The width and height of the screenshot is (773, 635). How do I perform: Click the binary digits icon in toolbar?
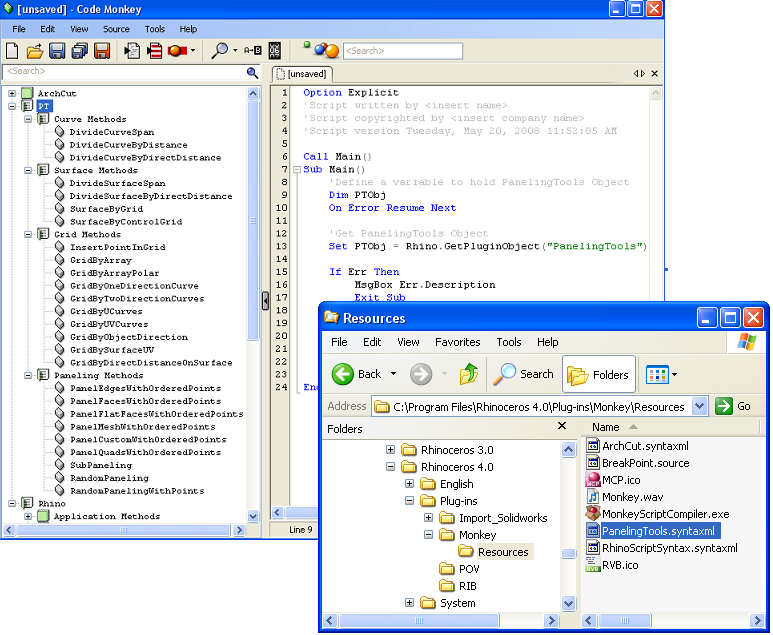pos(275,50)
